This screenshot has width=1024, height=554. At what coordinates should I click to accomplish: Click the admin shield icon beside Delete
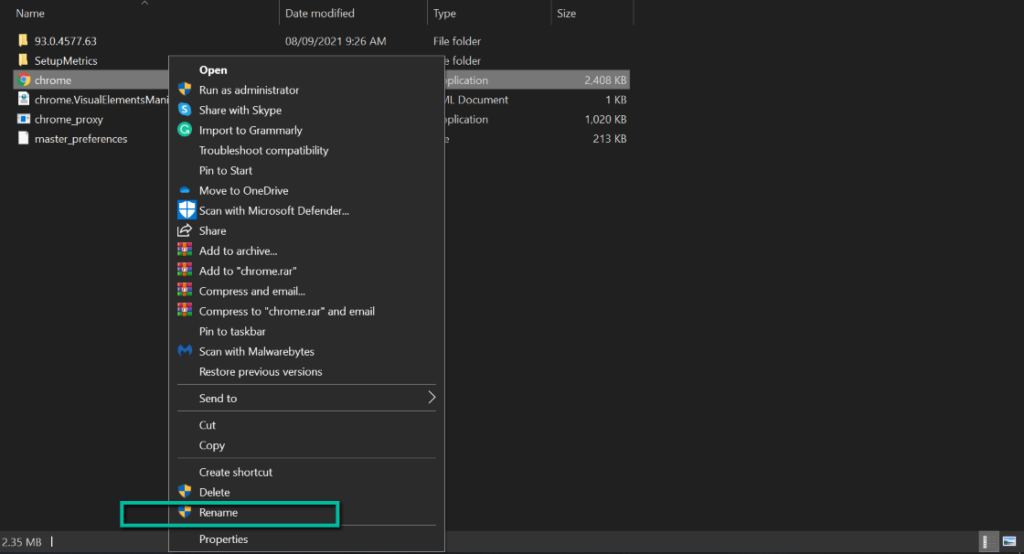184,492
